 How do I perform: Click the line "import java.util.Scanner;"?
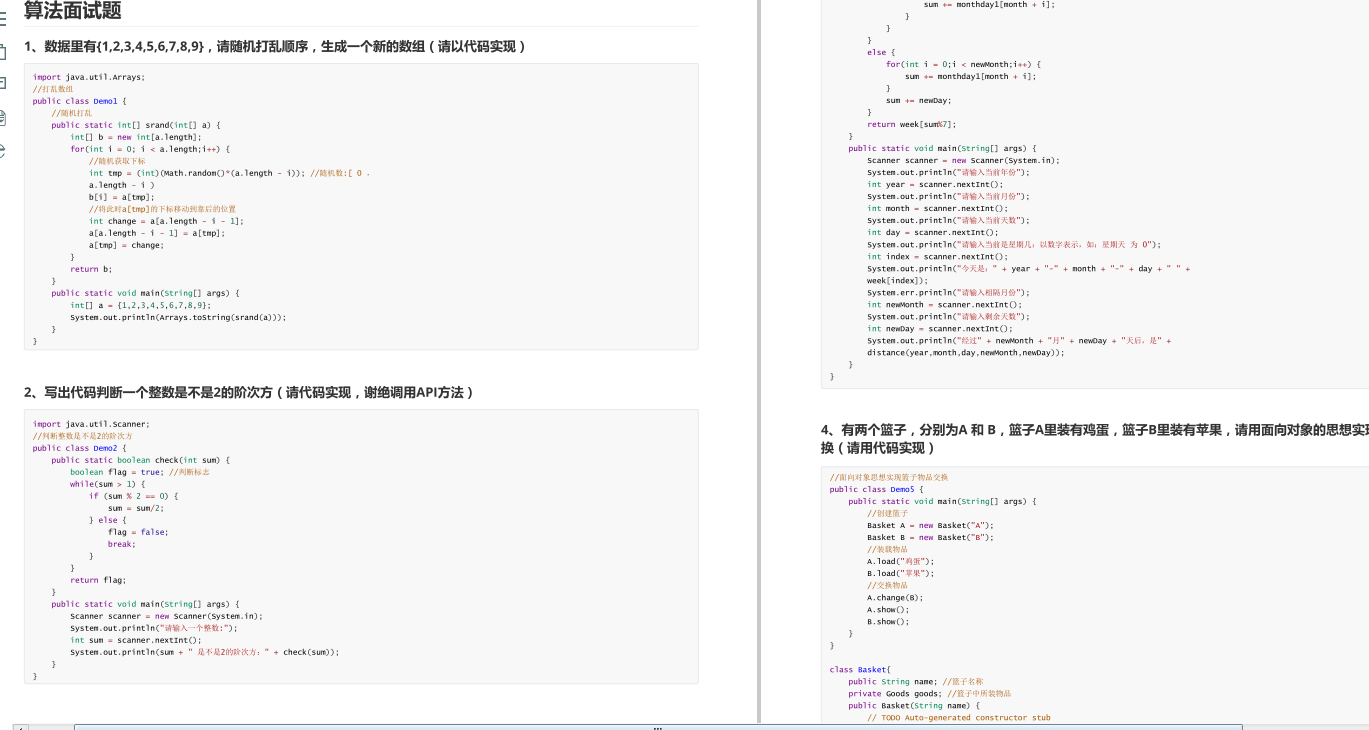[x=91, y=424]
